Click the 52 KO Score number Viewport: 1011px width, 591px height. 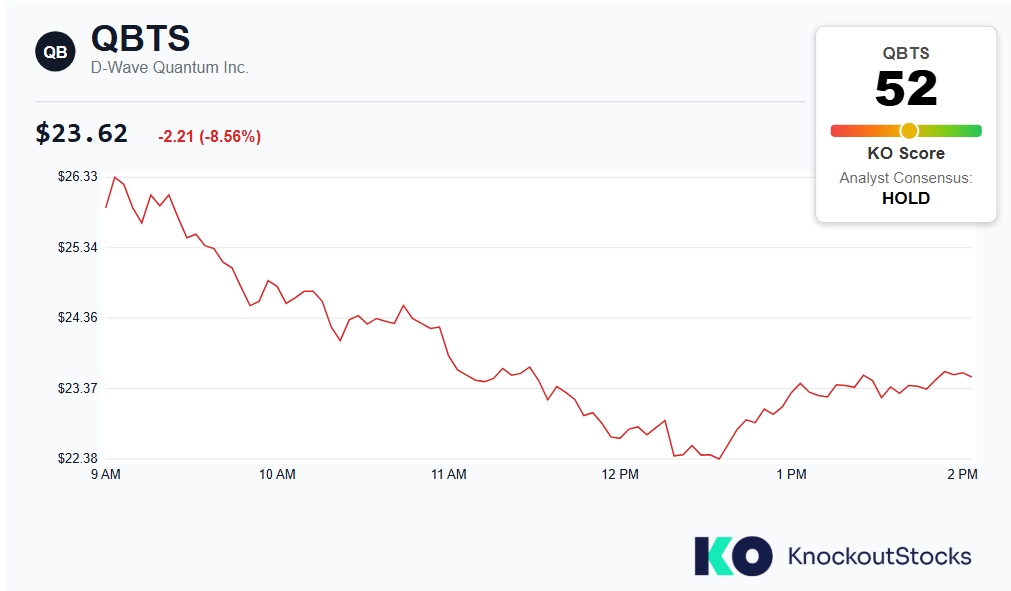906,89
